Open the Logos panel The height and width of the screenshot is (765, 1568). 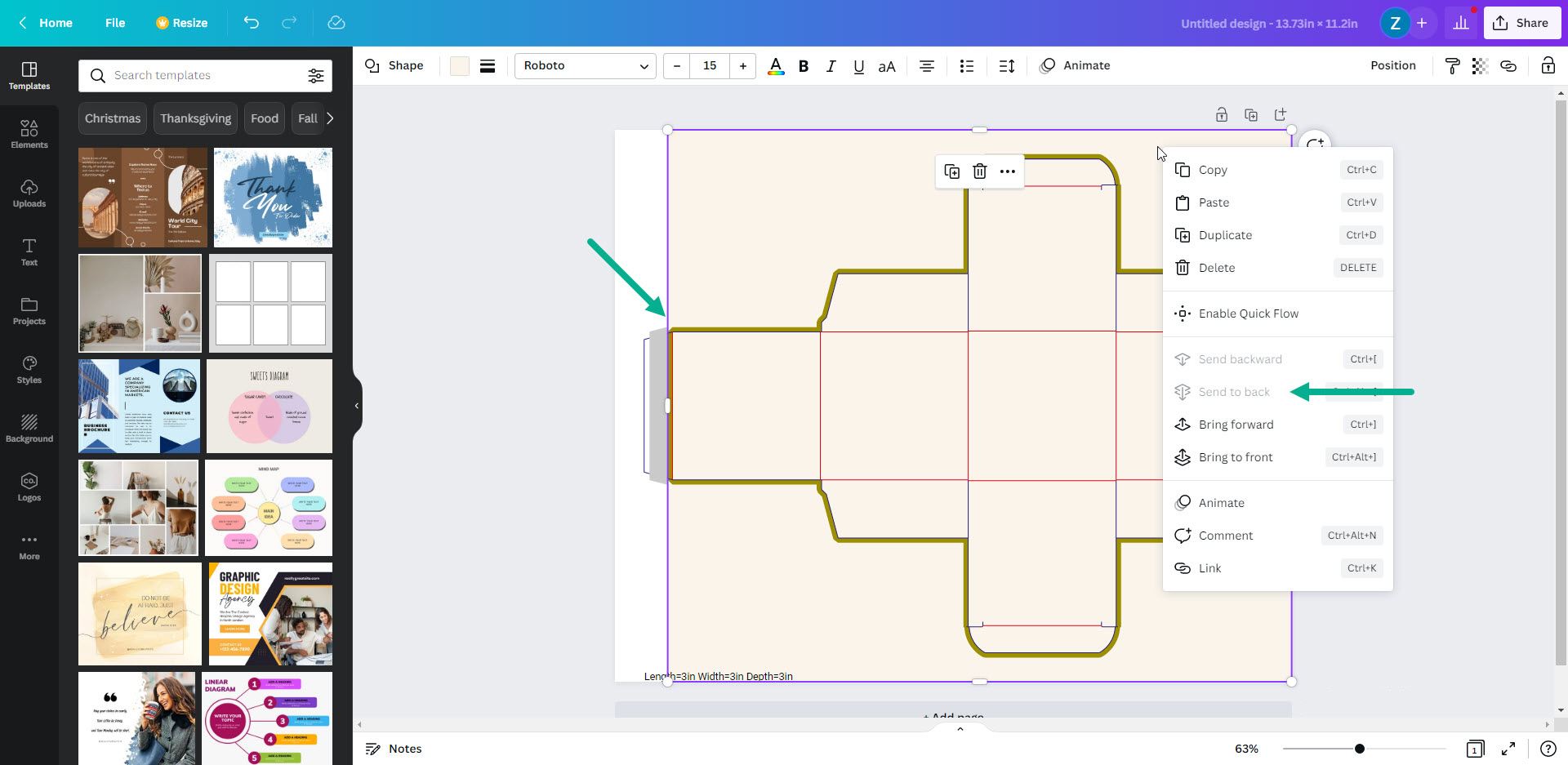click(x=29, y=487)
